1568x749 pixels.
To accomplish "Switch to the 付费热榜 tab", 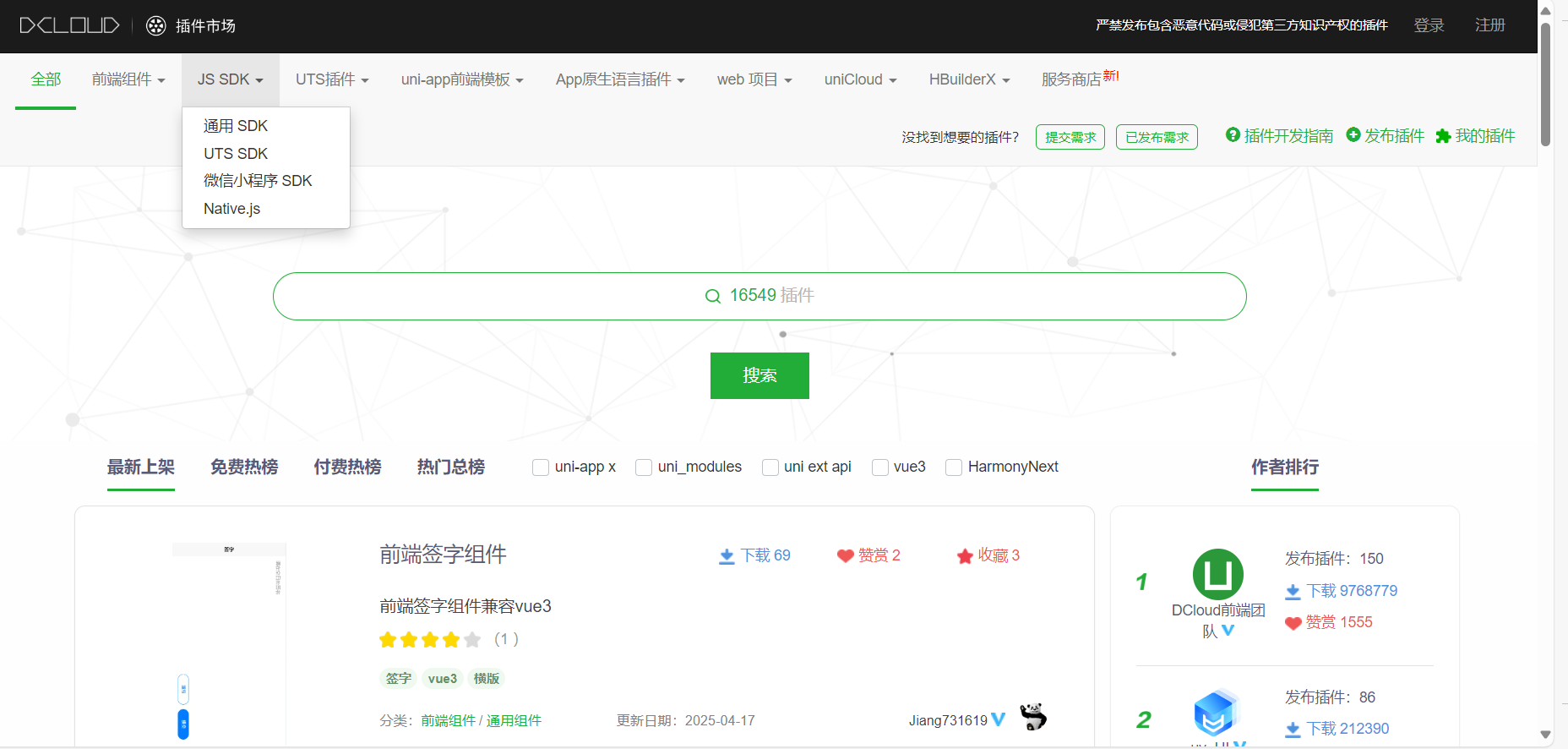I will (347, 467).
